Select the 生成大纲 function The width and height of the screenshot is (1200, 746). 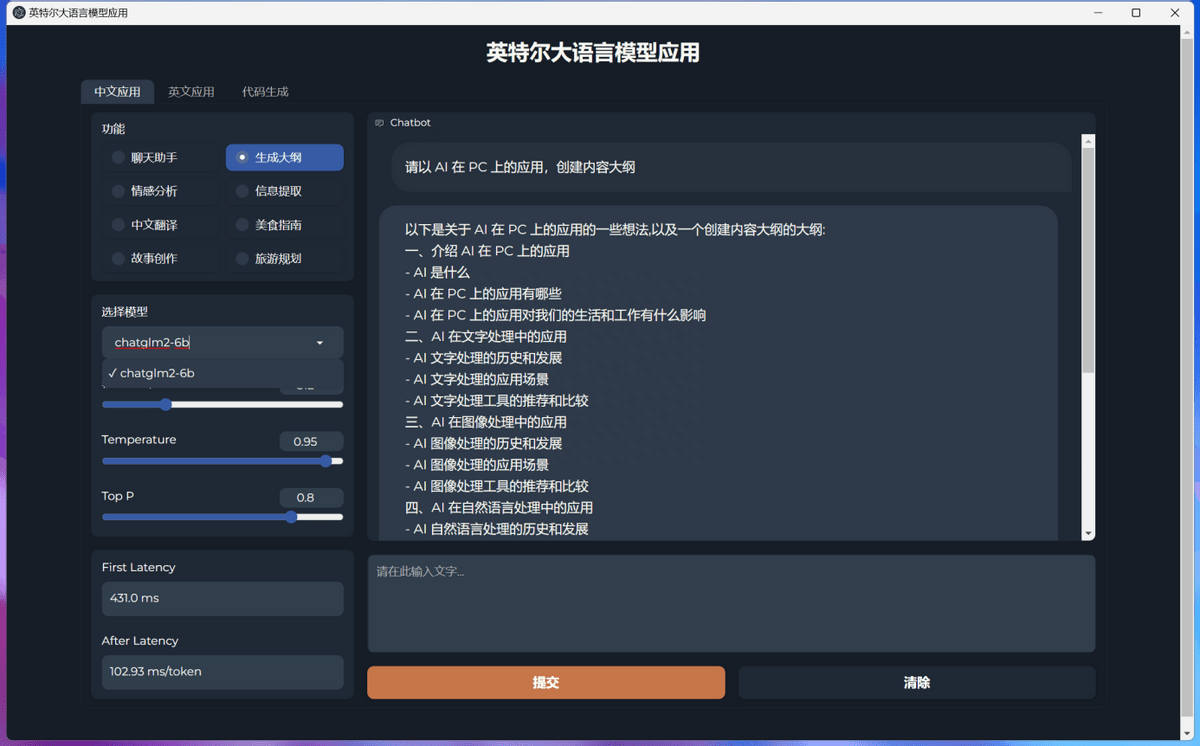[283, 157]
